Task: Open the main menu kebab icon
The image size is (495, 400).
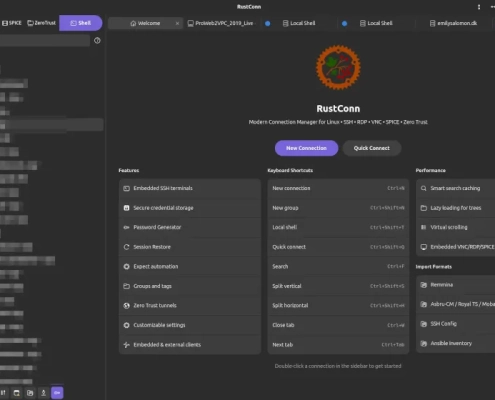Action: [x=479, y=7]
